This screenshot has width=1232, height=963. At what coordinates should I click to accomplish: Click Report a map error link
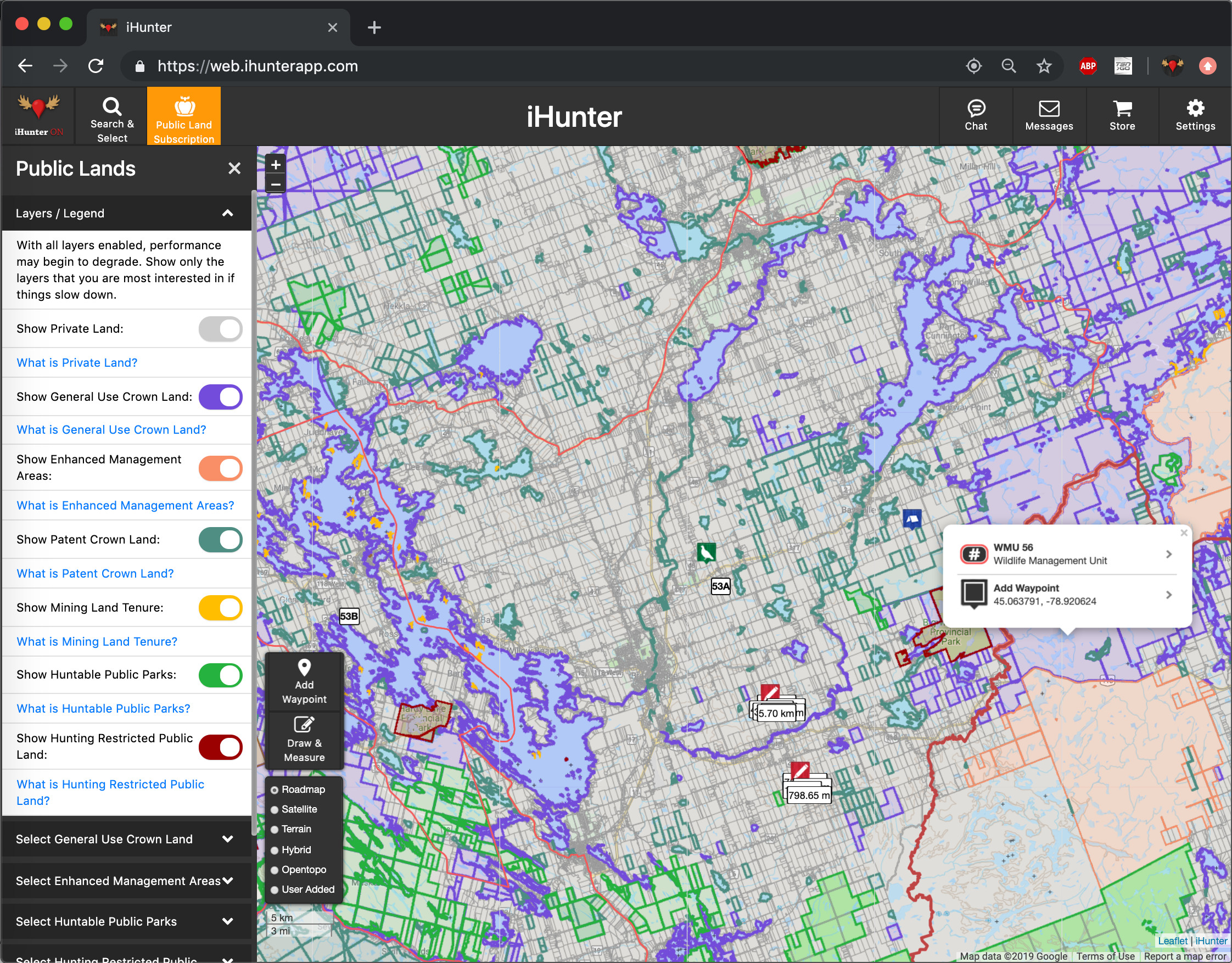(1185, 957)
